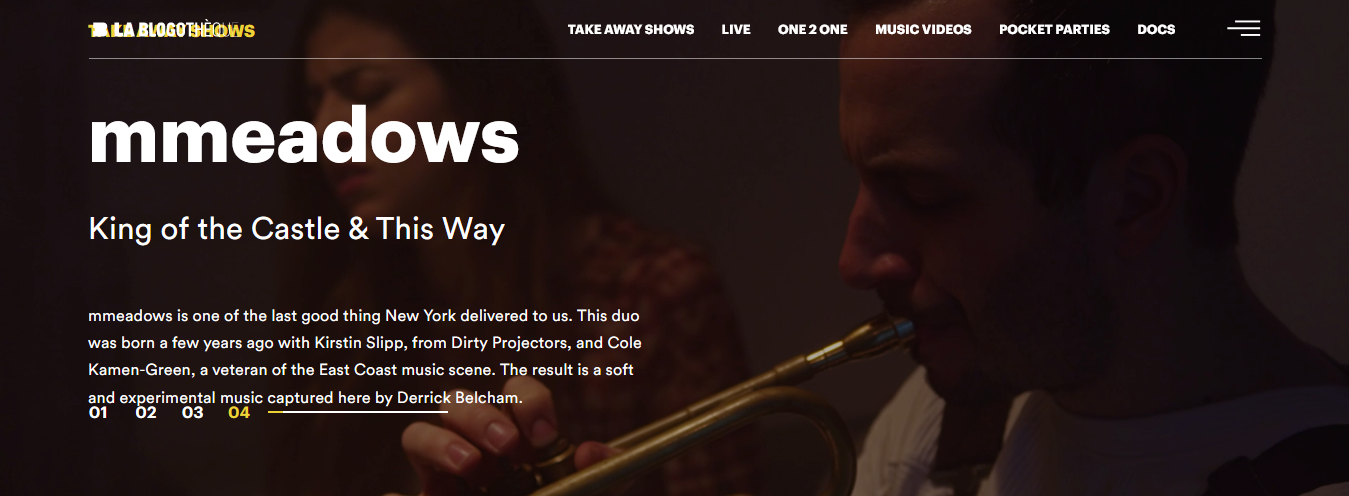Visit the Pocket Parties section
This screenshot has height=496, width=1349.
tap(1054, 30)
